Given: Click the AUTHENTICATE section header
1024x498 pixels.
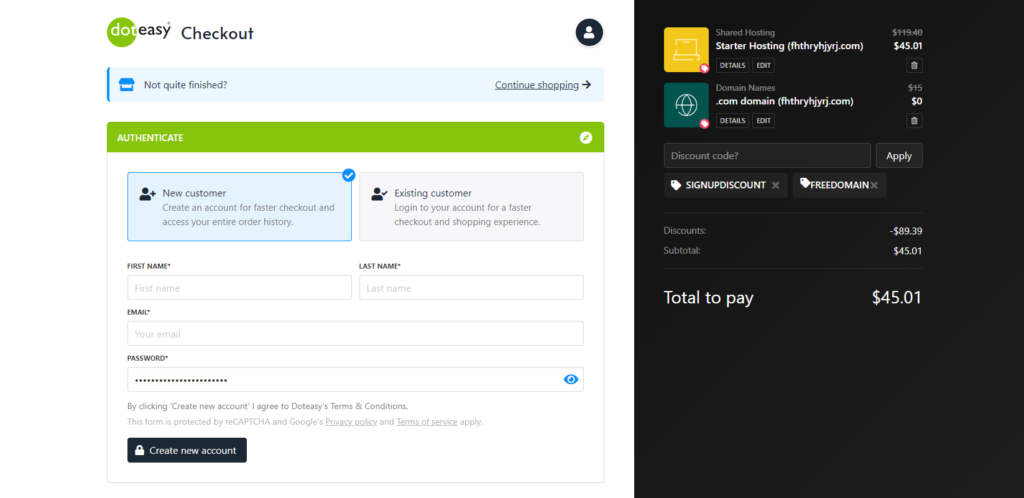Looking at the screenshot, I should coord(355,137).
